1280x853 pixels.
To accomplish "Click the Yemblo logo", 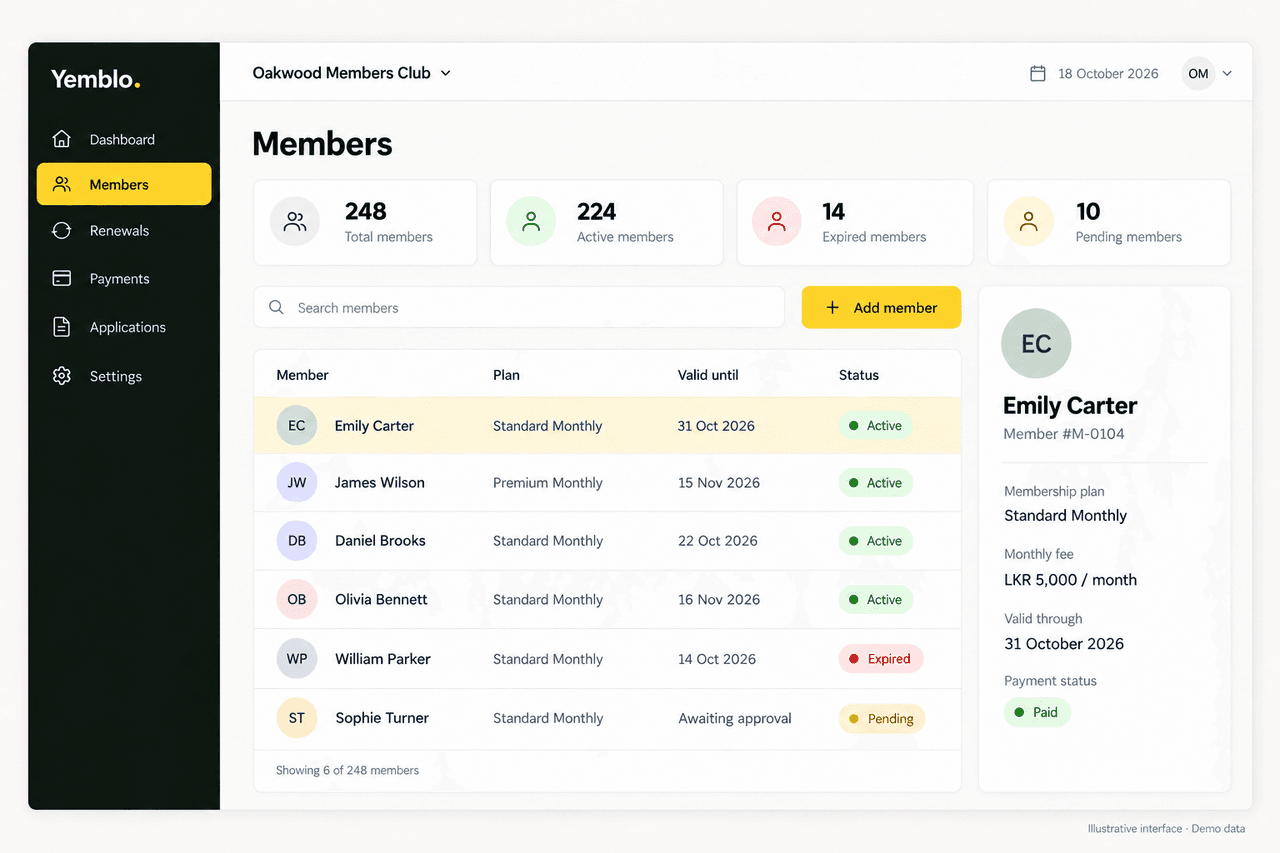I will click(96, 79).
